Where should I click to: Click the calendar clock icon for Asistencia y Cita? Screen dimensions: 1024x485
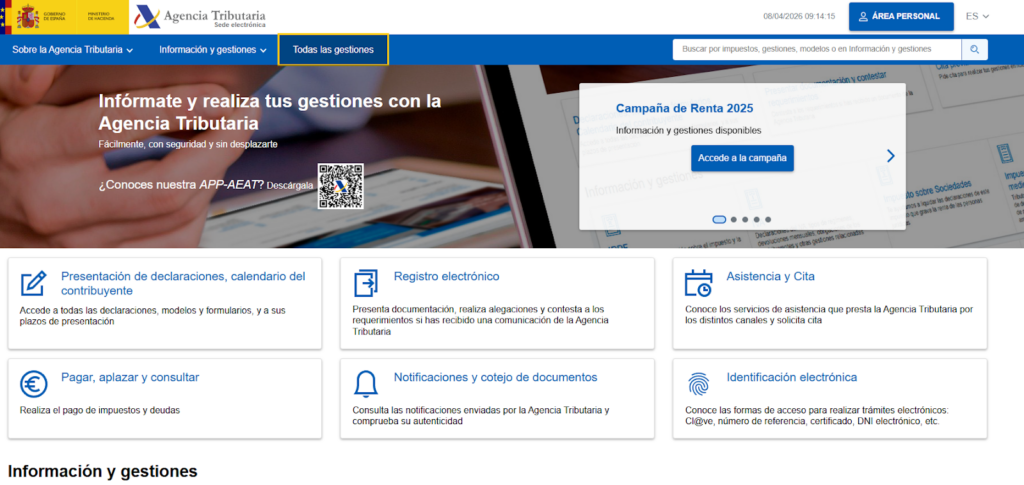pos(698,284)
